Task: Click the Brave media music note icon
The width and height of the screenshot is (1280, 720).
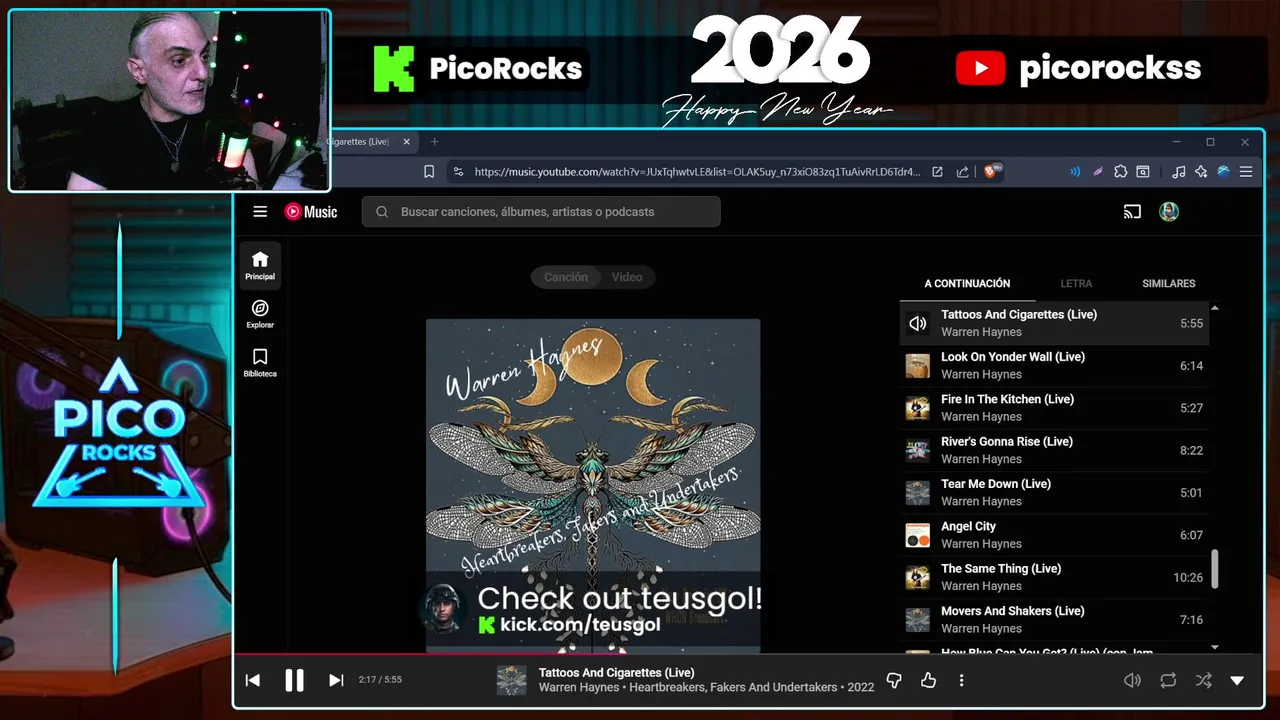Action: [x=1179, y=172]
